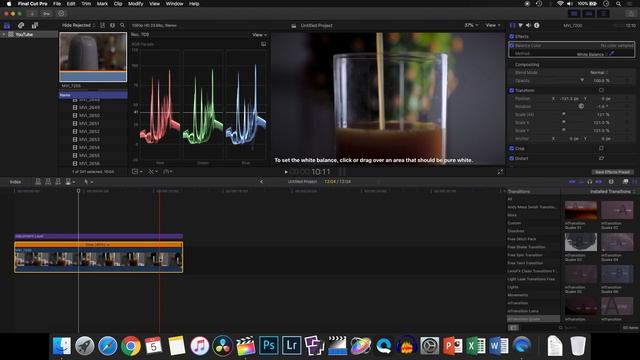Image resolution: width=640 pixels, height=360 pixels.
Task: Select the Name column header in browser
Action: click(93, 95)
